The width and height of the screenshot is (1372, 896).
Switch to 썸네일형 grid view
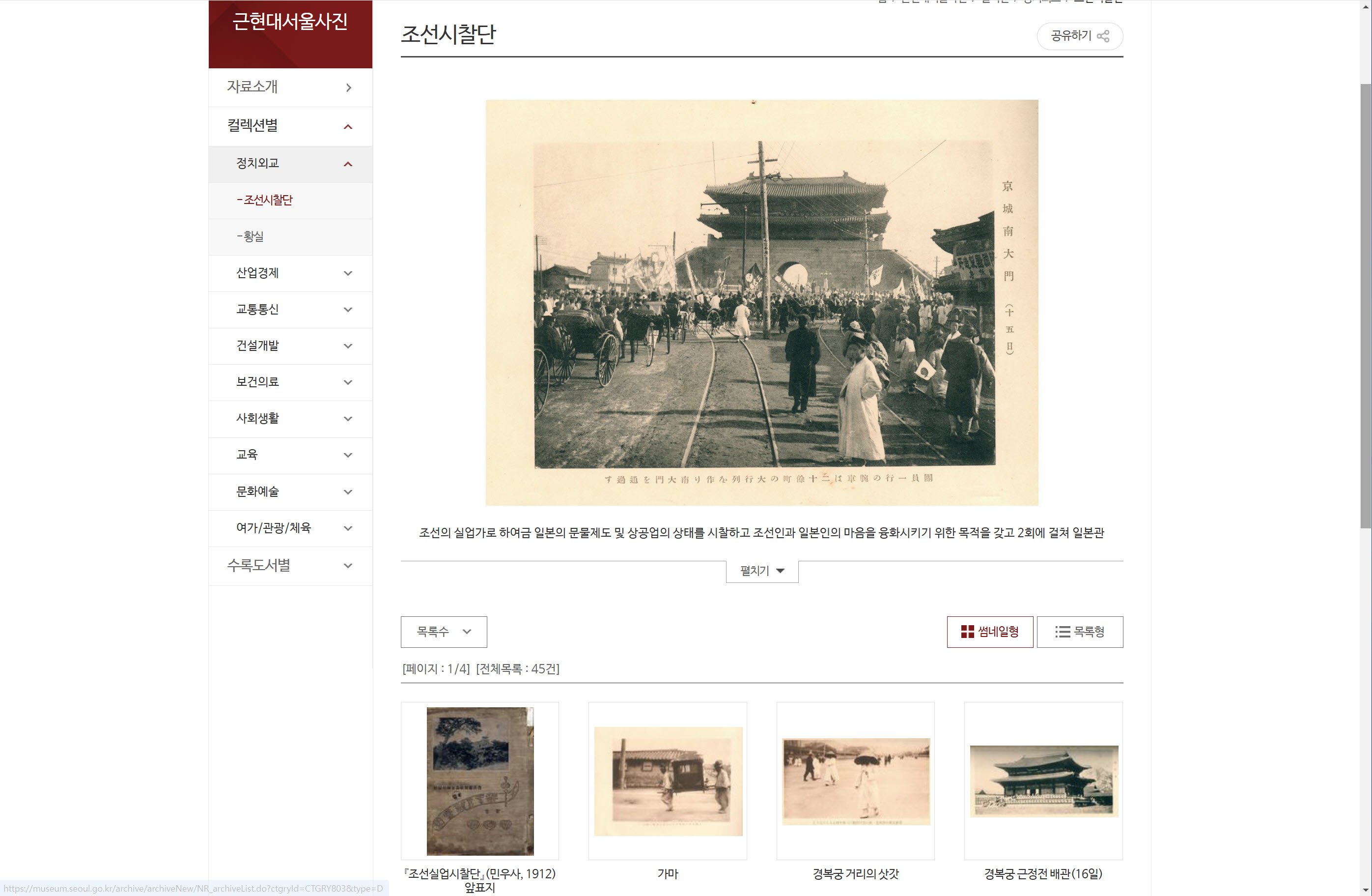pos(989,632)
